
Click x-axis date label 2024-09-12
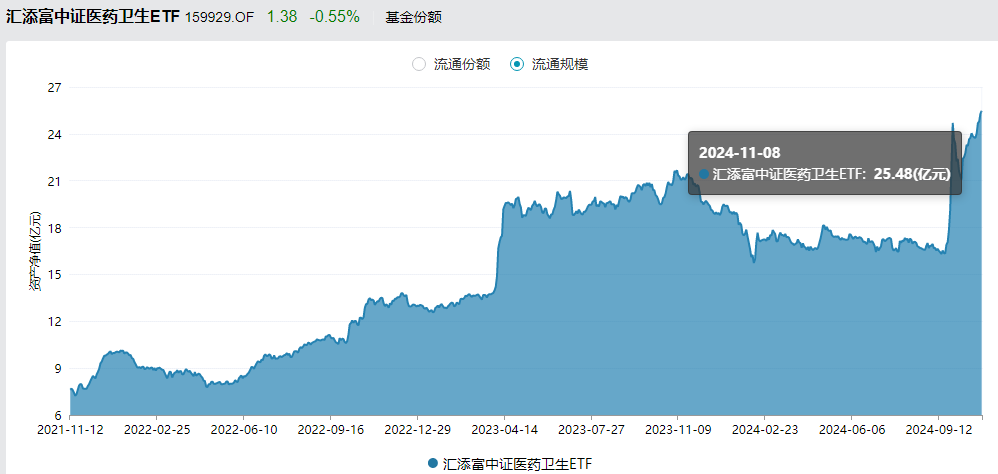coord(938,429)
